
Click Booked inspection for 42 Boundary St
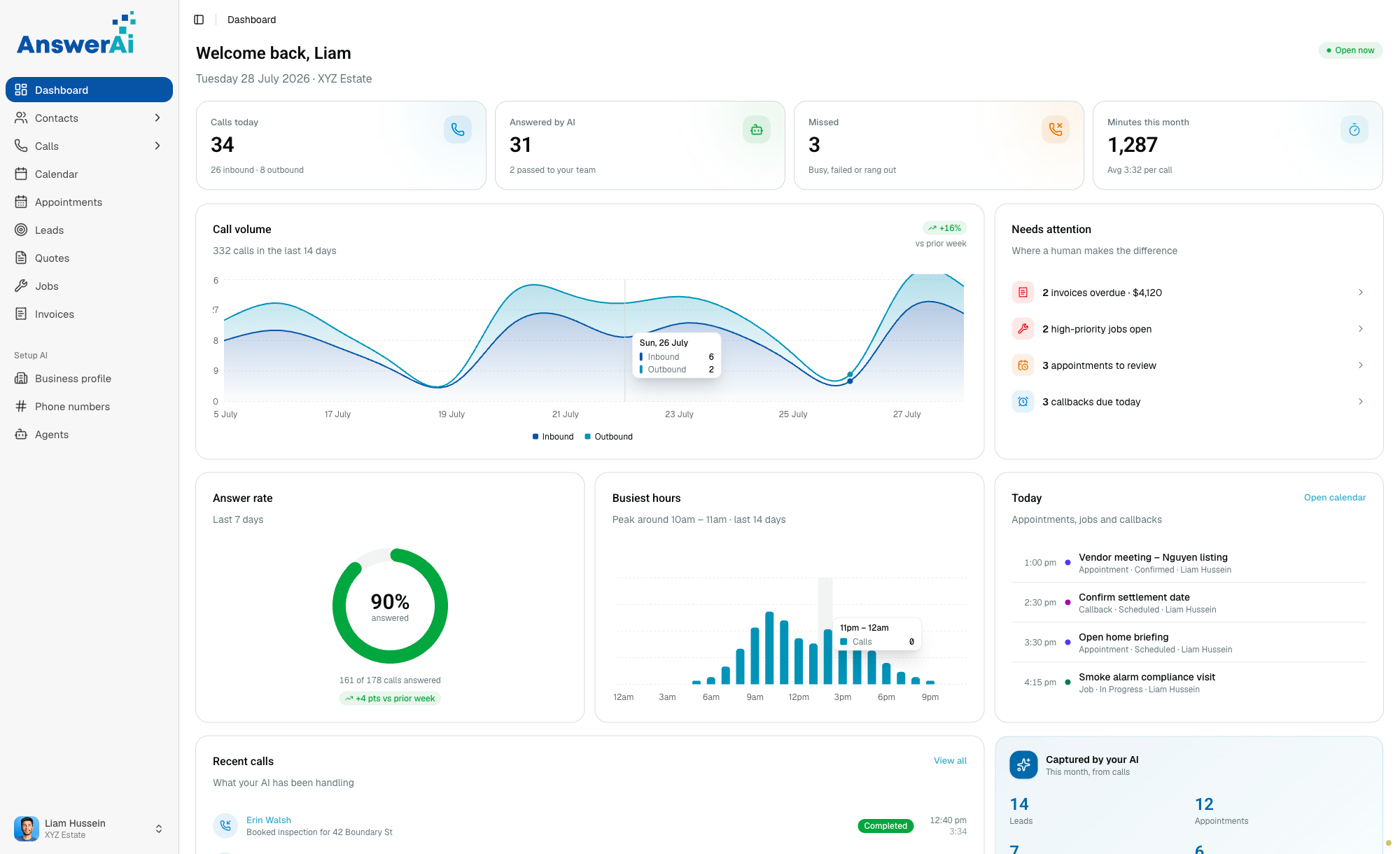click(x=319, y=832)
